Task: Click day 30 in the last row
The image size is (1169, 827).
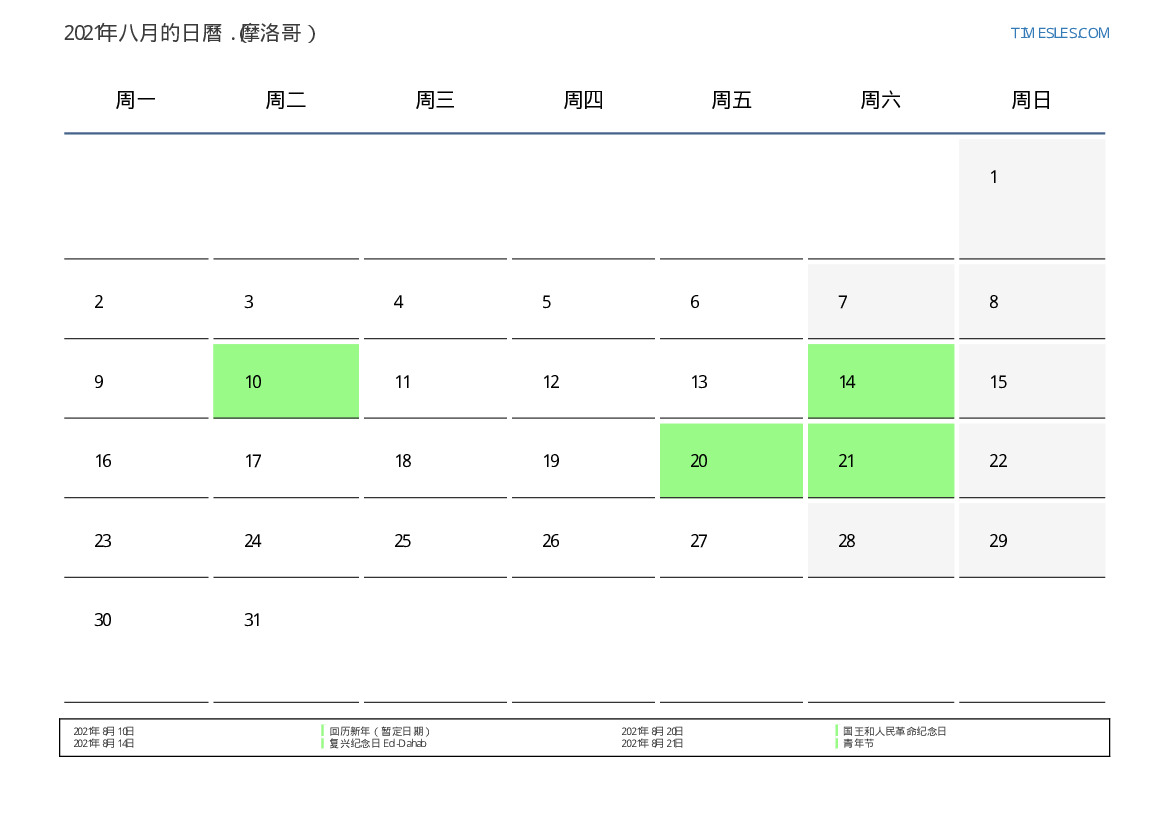Action: click(x=136, y=642)
